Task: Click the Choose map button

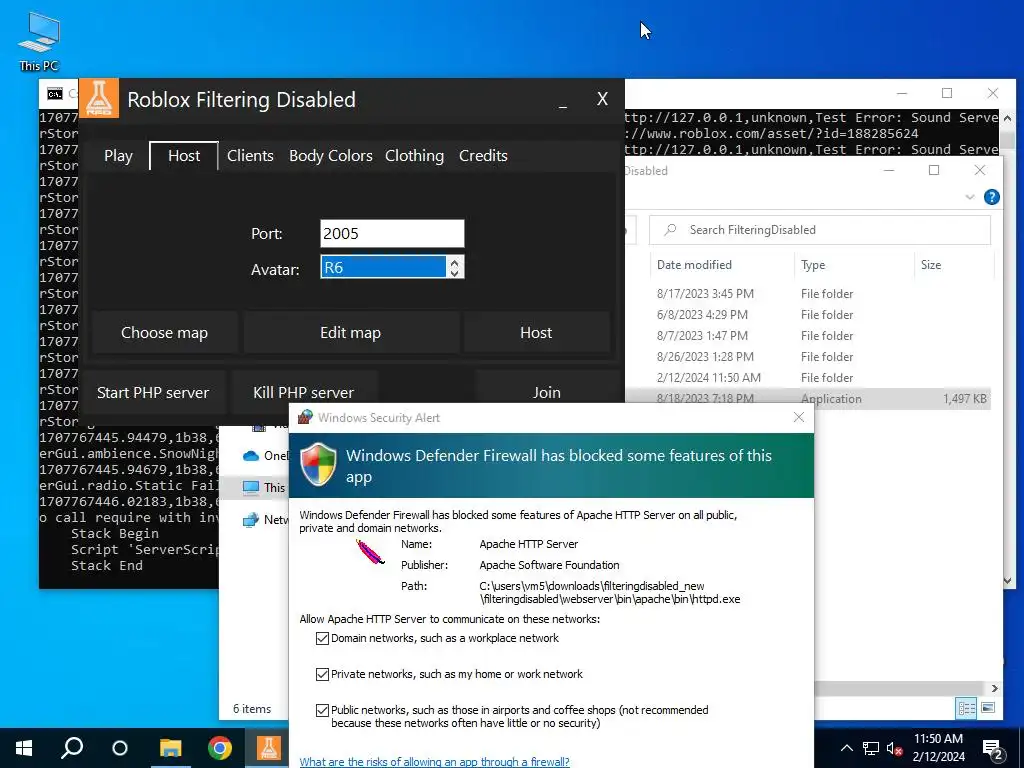Action: (165, 333)
